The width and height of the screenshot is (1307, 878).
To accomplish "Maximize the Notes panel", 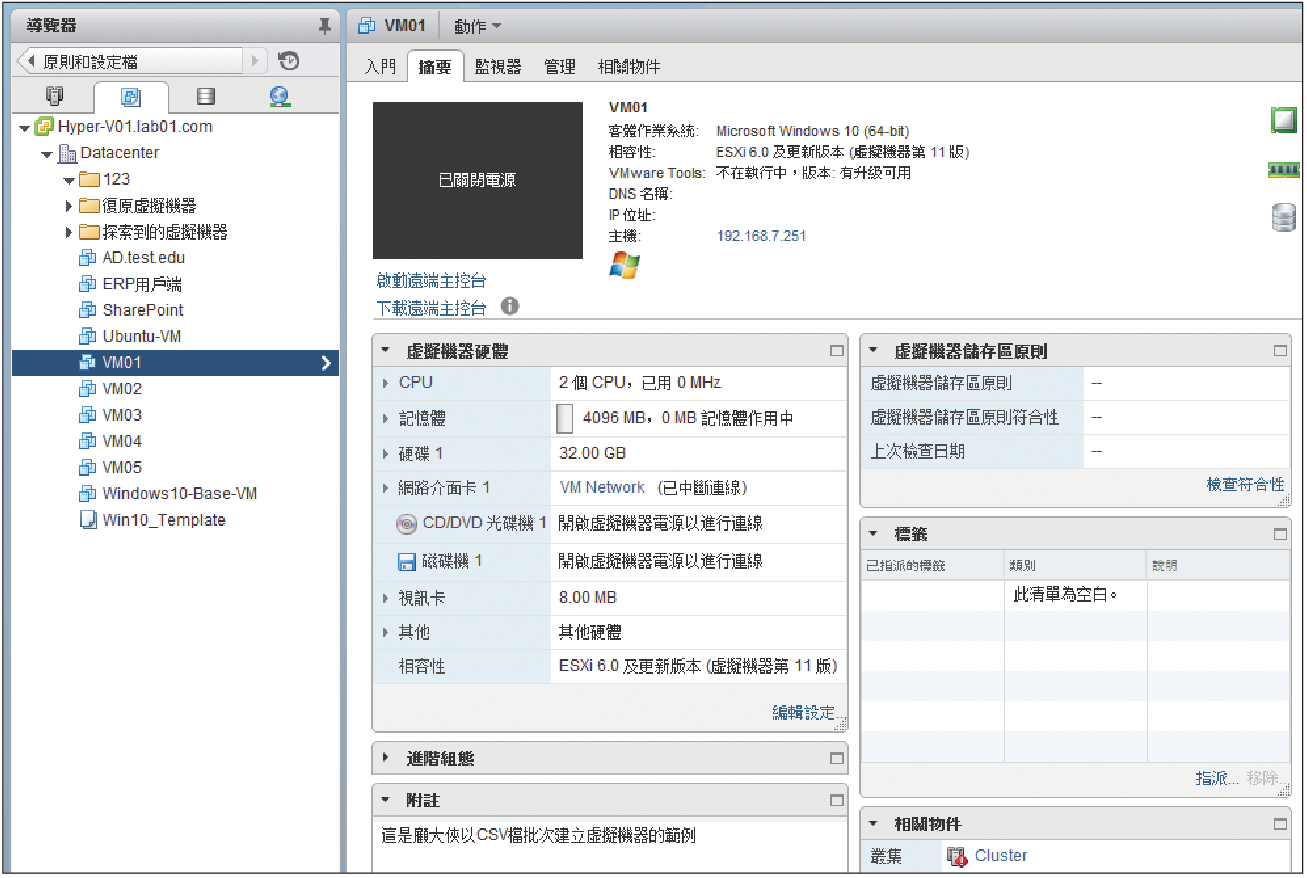I will 837,801.
